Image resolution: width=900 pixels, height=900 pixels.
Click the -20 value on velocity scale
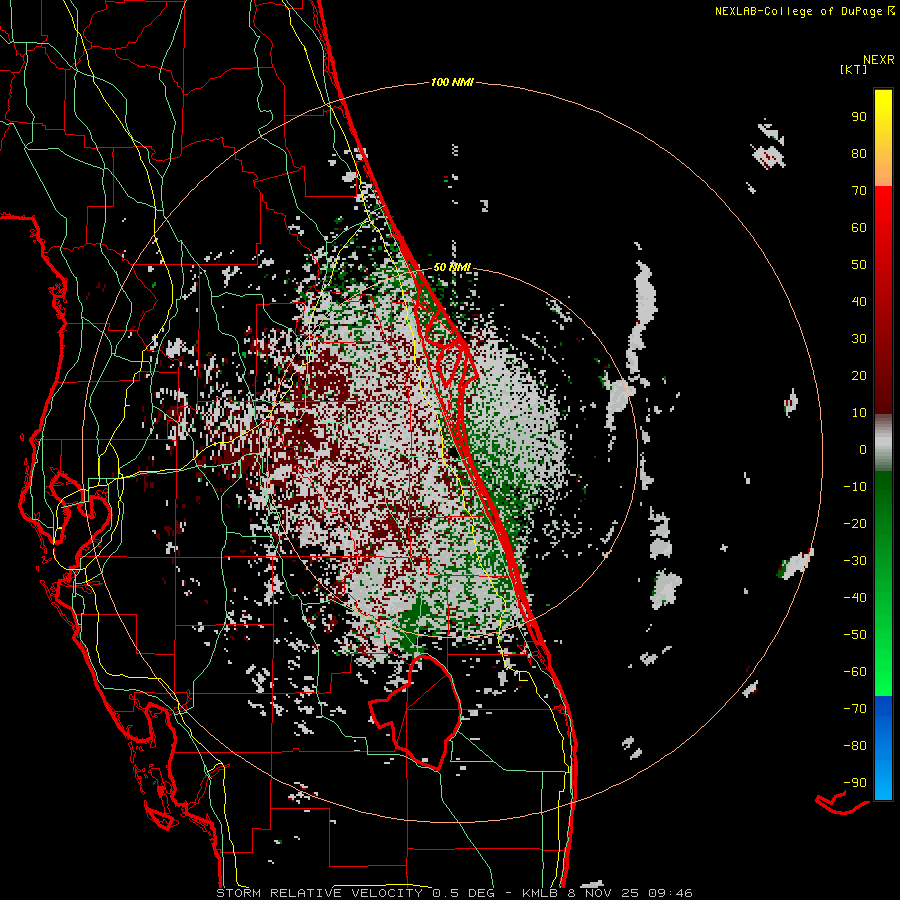[x=855, y=524]
